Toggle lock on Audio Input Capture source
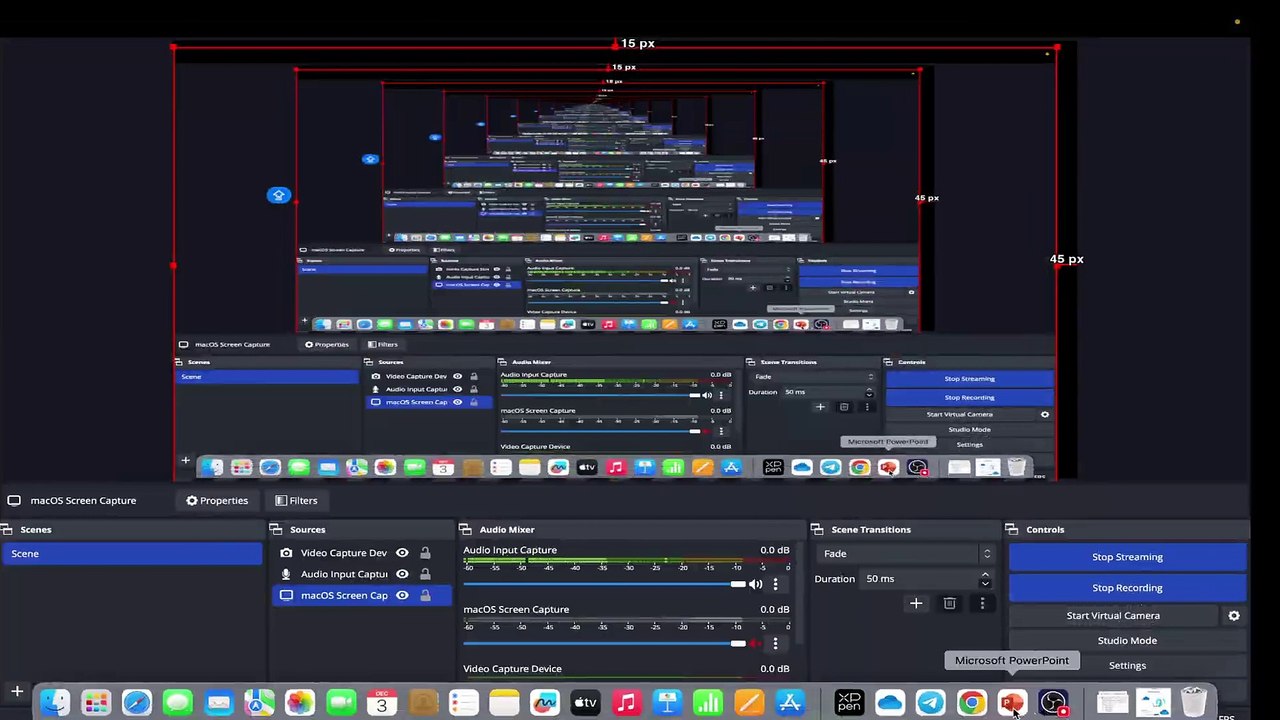 425,574
